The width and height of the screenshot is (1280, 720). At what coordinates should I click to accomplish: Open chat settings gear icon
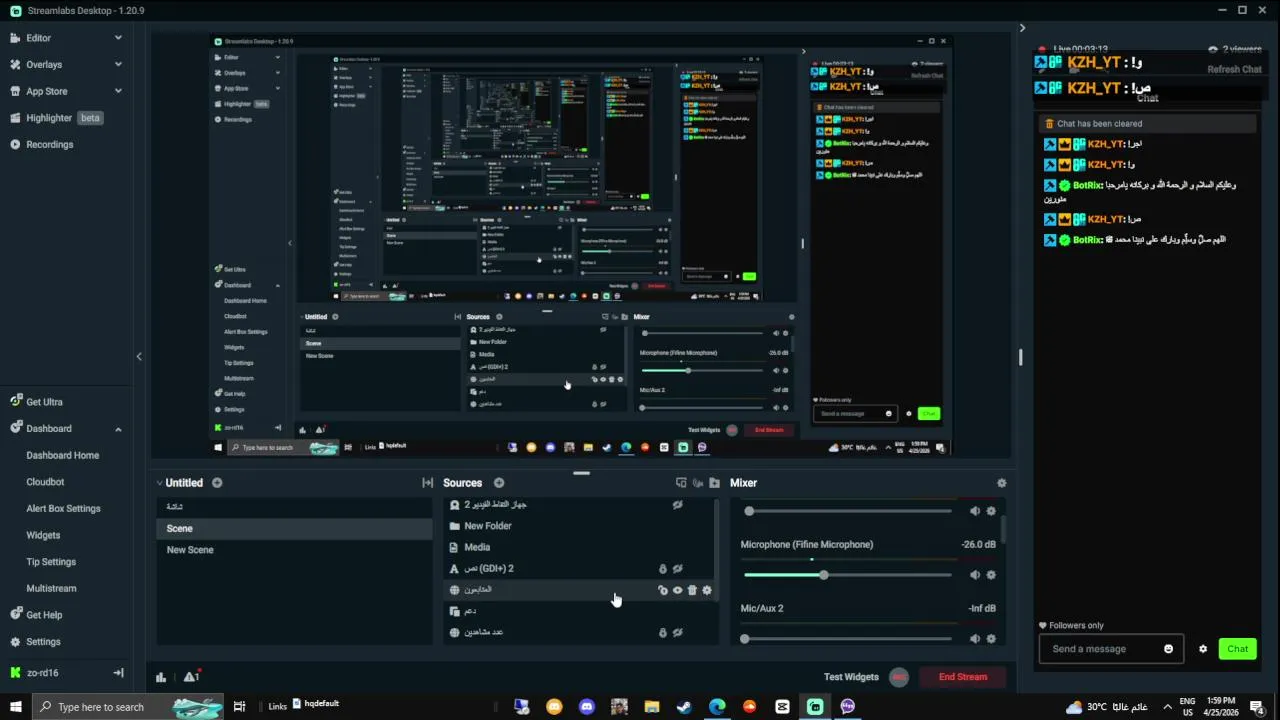coord(1203,649)
